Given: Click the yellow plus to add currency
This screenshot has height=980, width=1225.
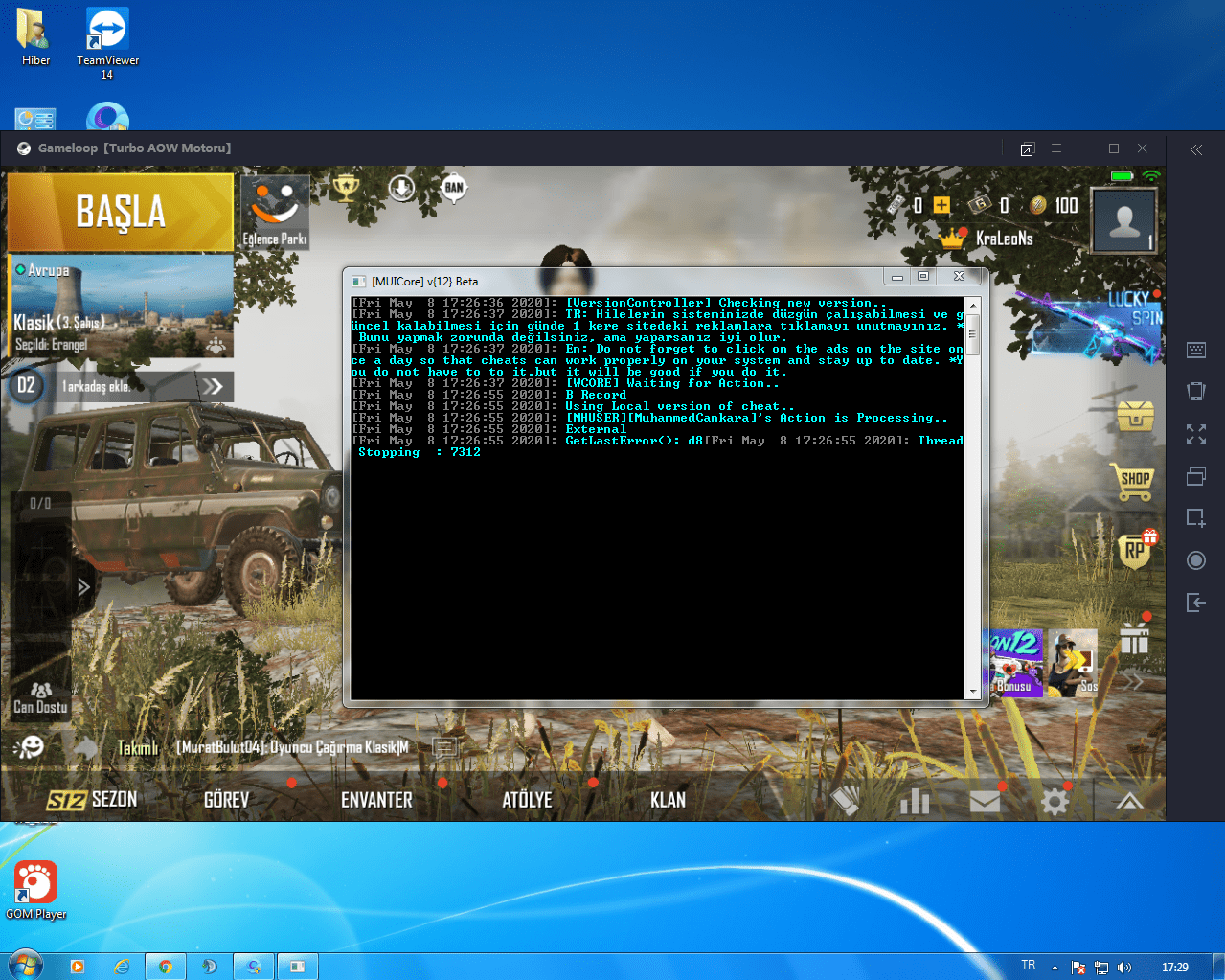Looking at the screenshot, I should click(x=941, y=205).
